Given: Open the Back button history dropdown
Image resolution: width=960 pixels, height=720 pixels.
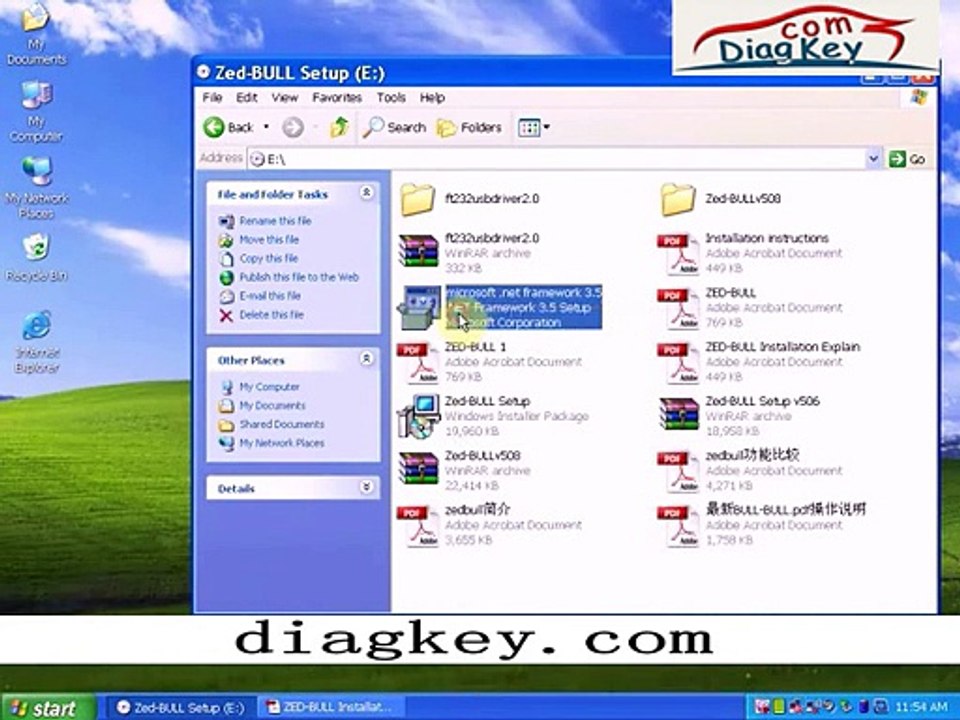Looking at the screenshot, I should 266,127.
